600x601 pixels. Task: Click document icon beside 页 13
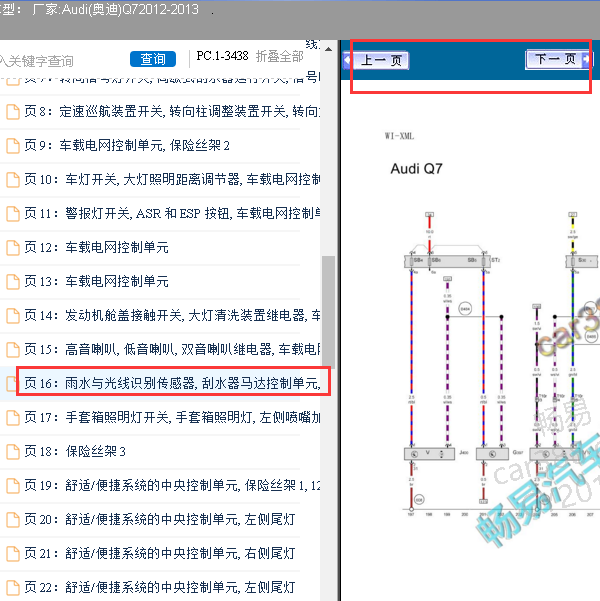click(13, 282)
